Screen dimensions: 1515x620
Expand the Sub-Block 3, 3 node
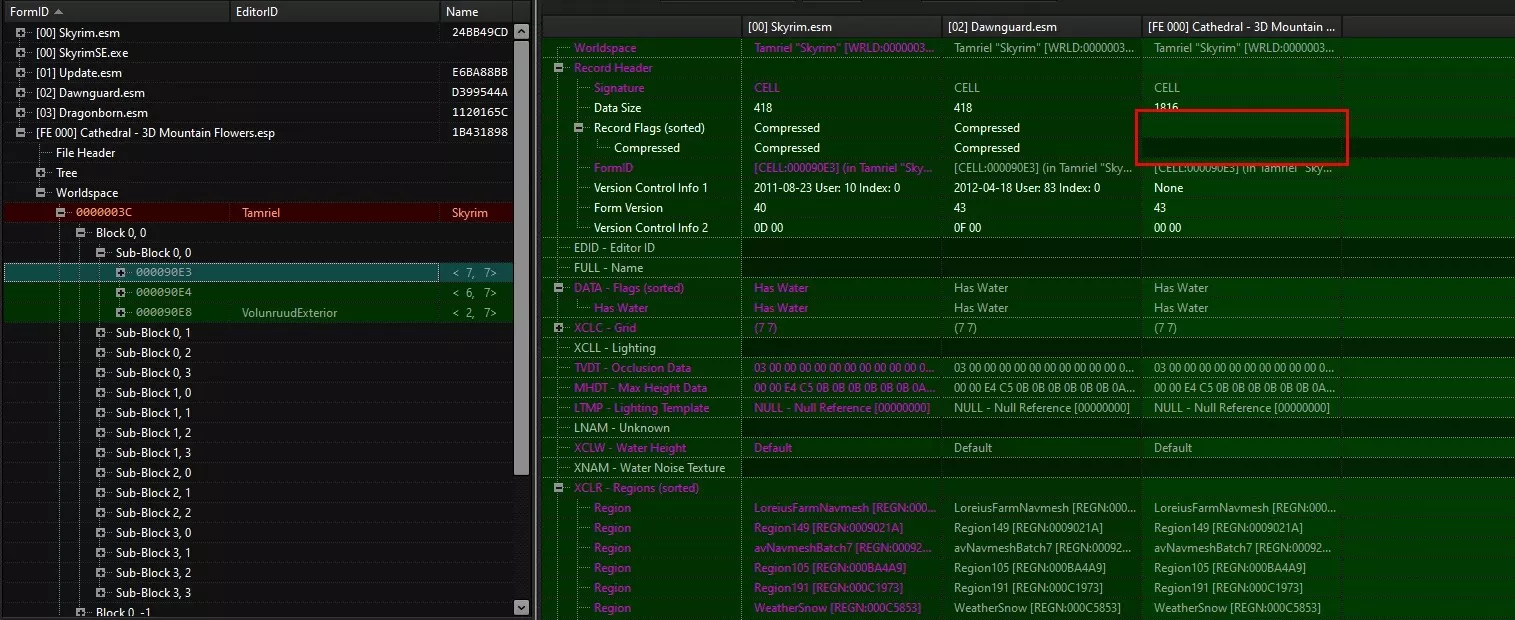tap(101, 593)
